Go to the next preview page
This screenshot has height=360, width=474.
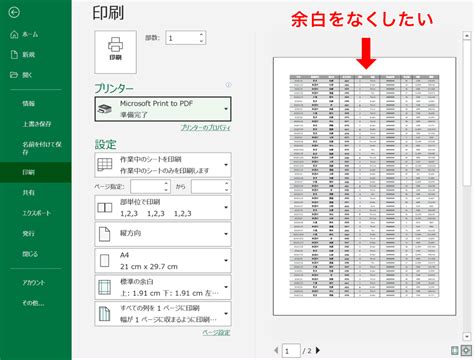pyautogui.click(x=318, y=350)
